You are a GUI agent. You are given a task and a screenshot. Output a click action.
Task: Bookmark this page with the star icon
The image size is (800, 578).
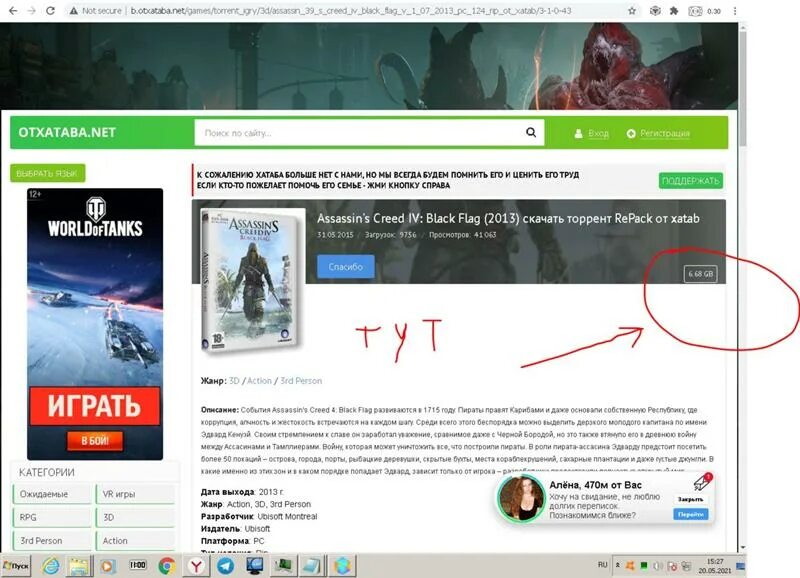[632, 11]
